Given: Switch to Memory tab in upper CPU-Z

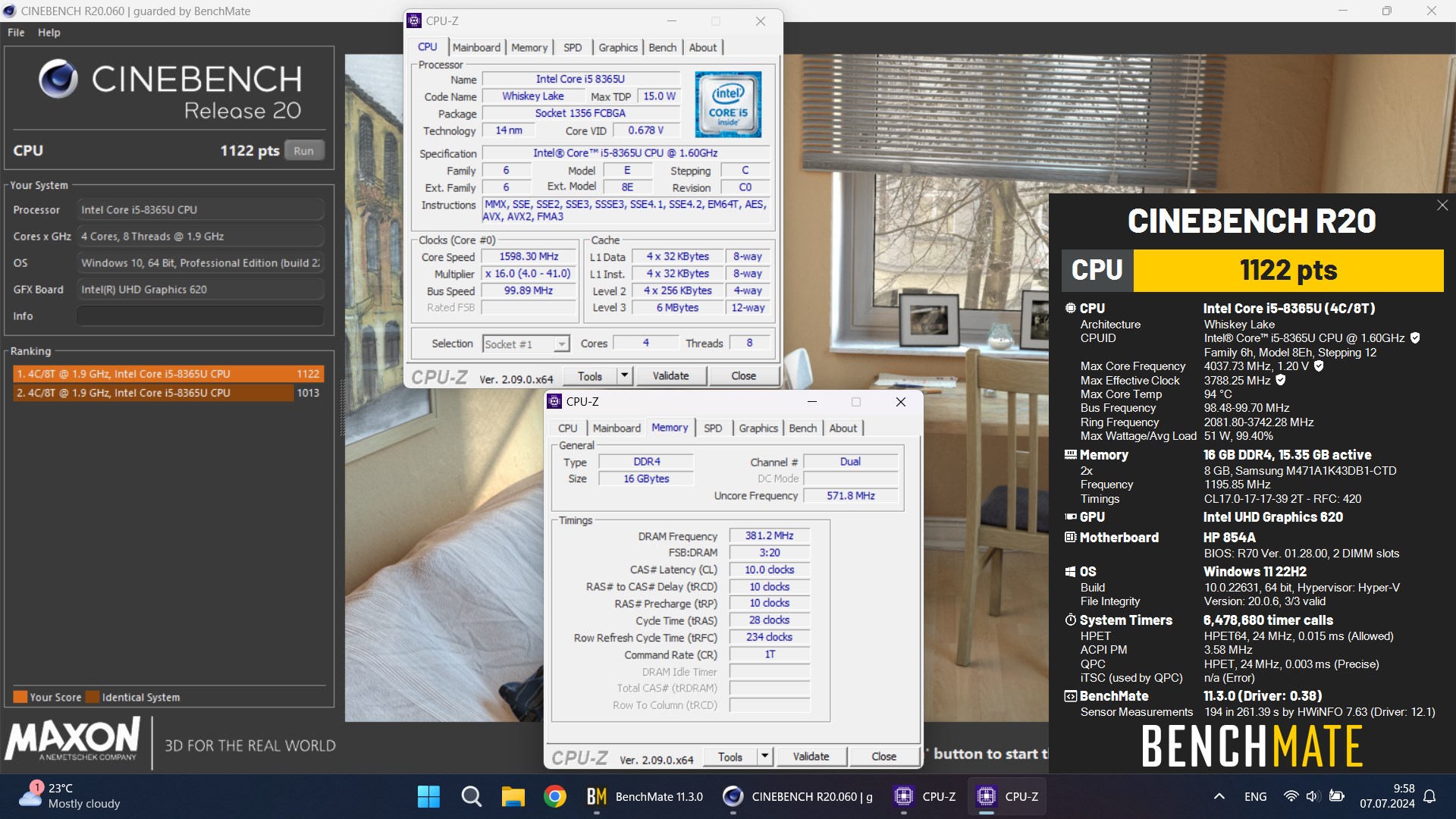Looking at the screenshot, I should [529, 47].
